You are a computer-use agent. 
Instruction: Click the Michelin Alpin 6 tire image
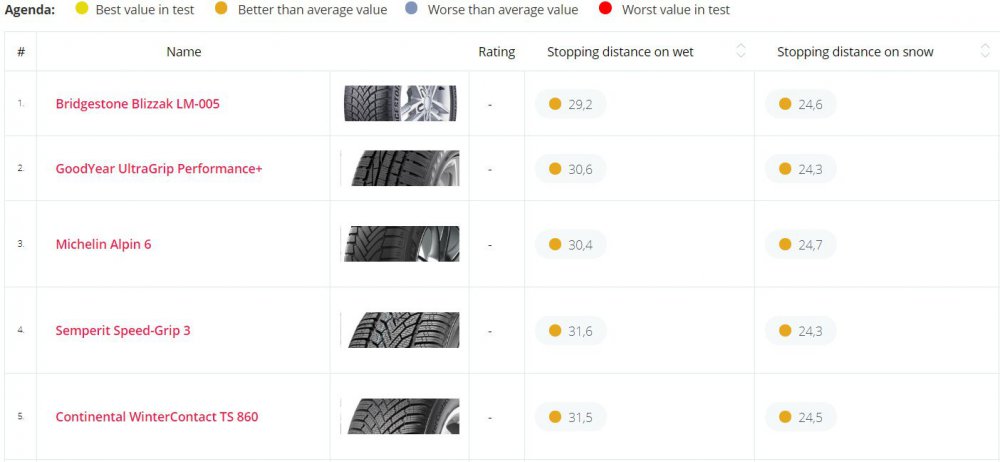coord(400,244)
